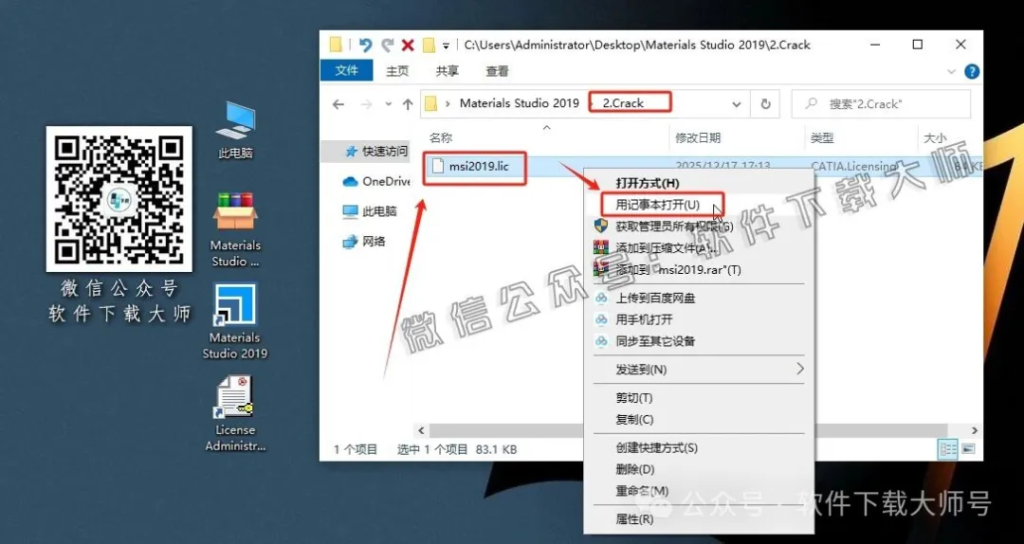This screenshot has width=1024, height=544.
Task: Select 此电脑 in navigation pane
Action: [371, 212]
